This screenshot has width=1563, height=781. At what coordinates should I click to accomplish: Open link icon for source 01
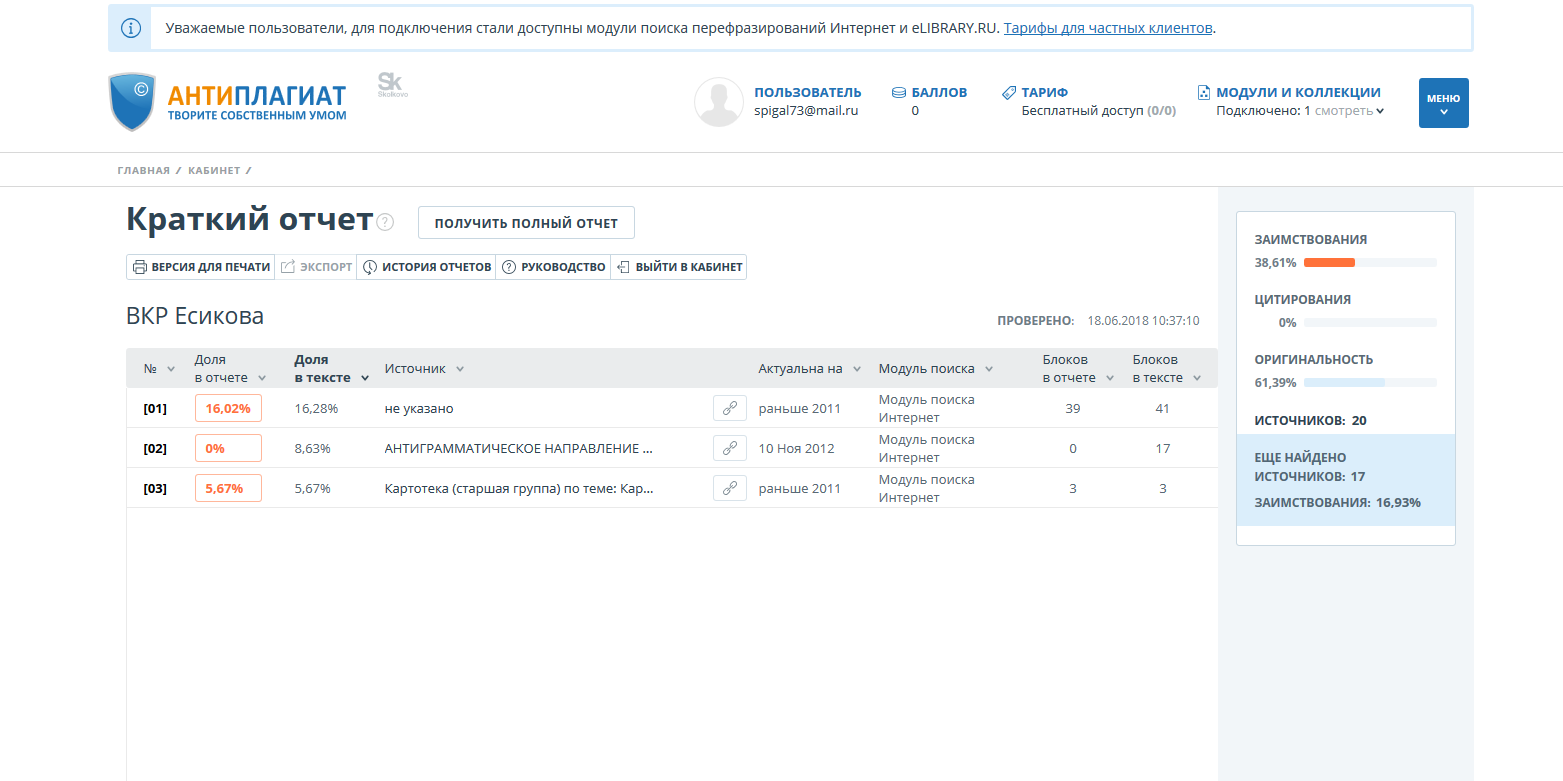(729, 408)
